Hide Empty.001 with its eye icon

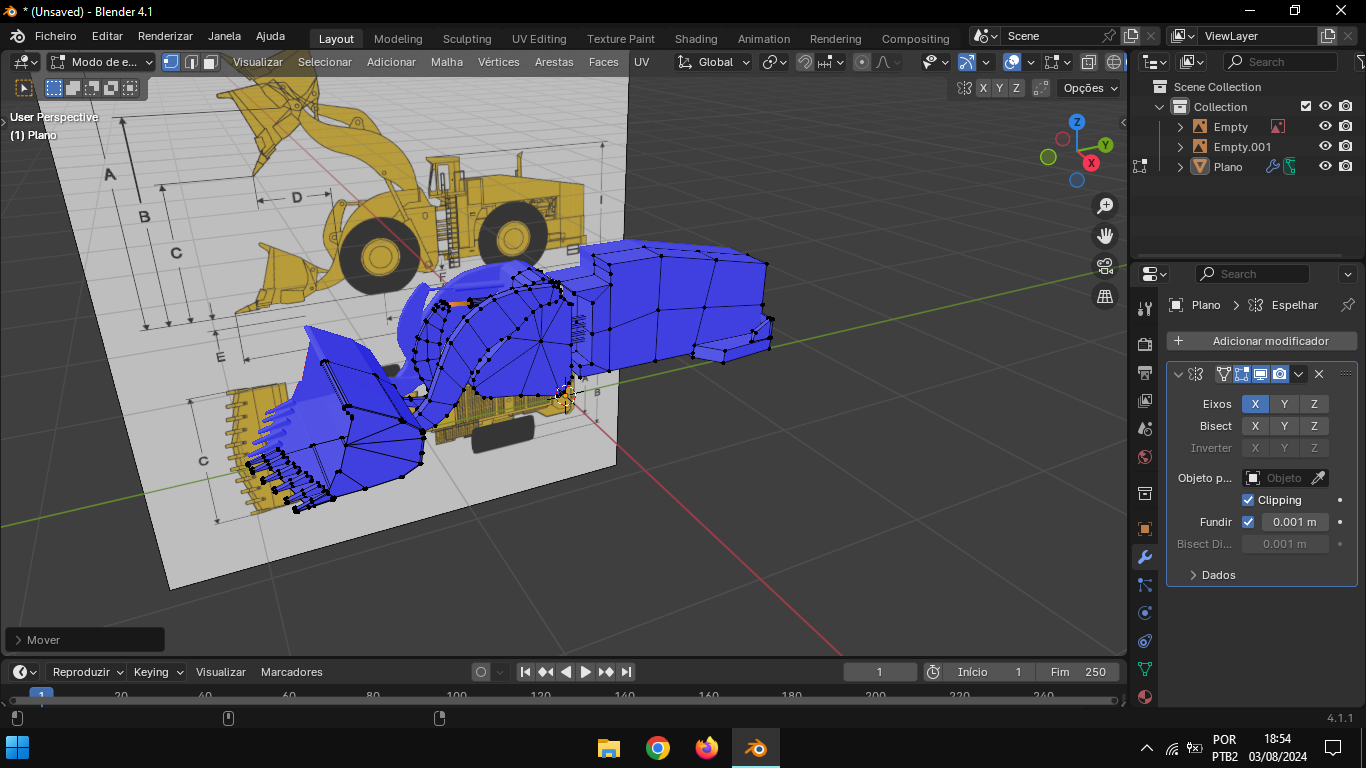click(1325, 147)
